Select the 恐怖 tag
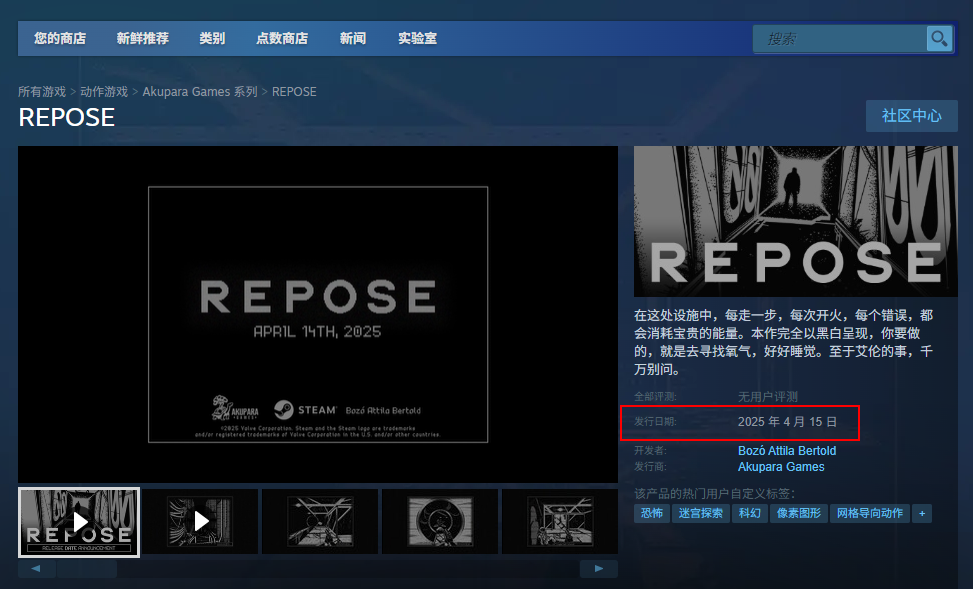The width and height of the screenshot is (973, 589). pyautogui.click(x=652, y=512)
